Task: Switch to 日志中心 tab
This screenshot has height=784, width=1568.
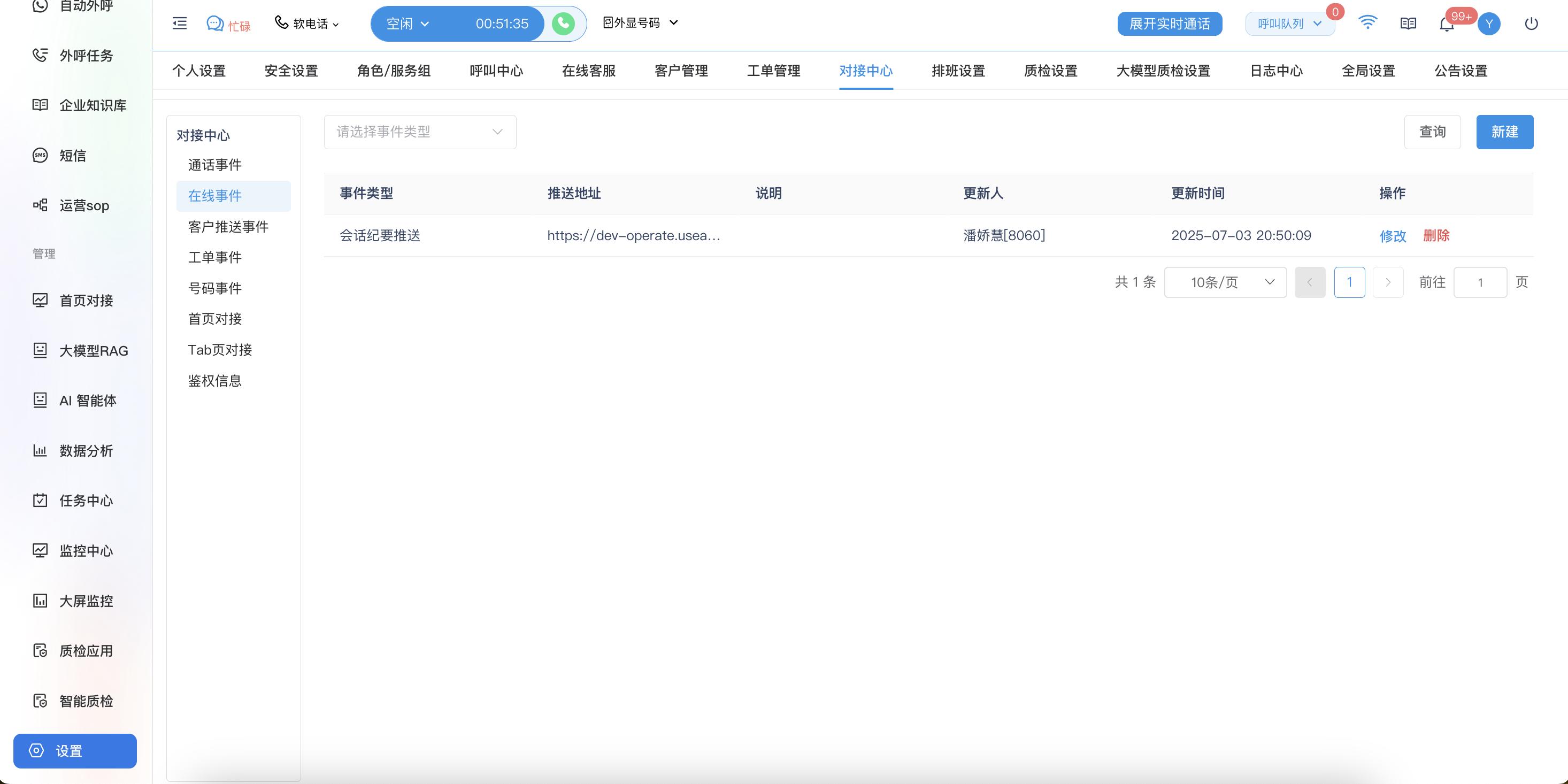Action: click(x=1277, y=71)
